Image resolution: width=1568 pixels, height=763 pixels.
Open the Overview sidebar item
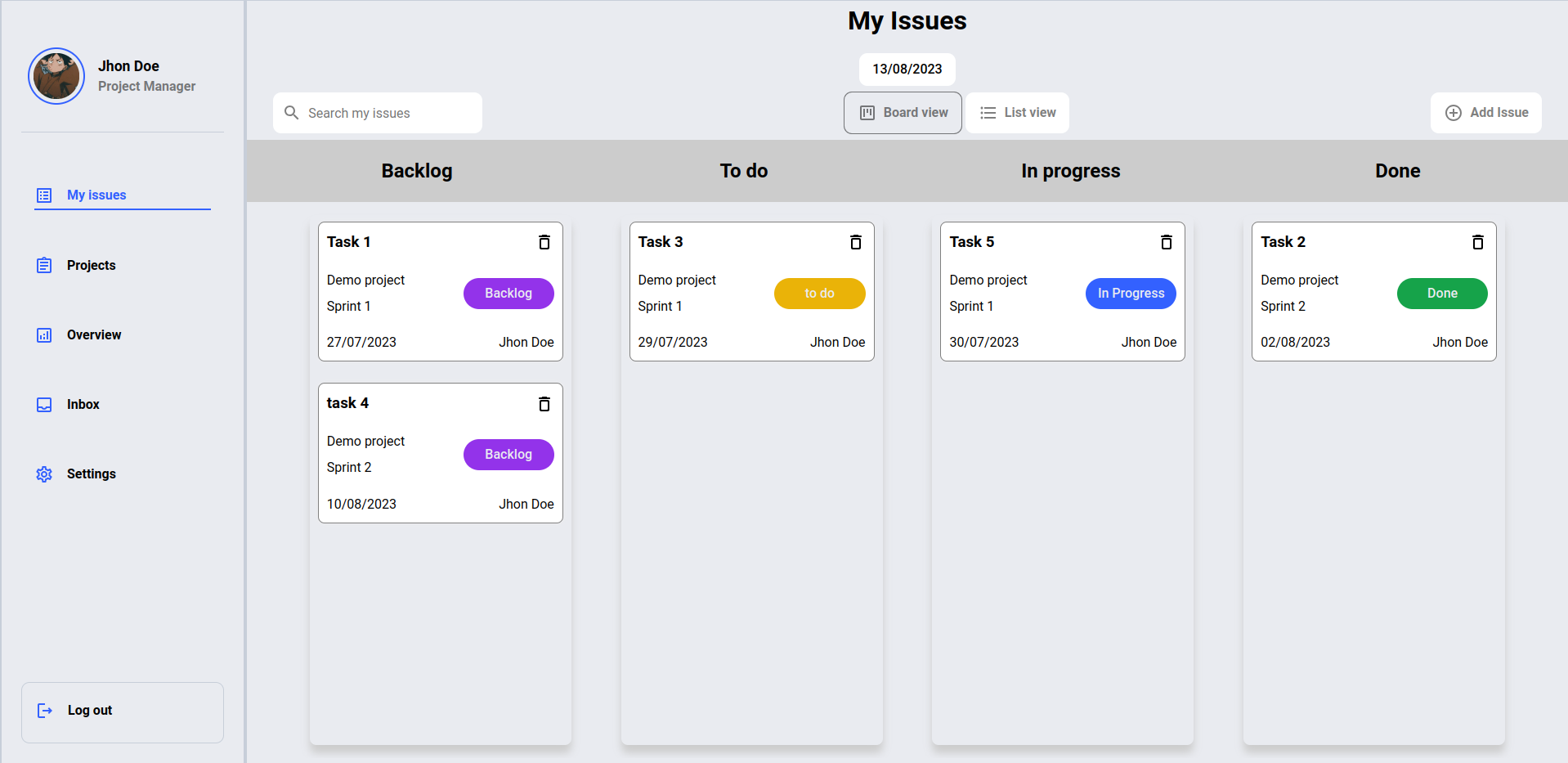point(93,335)
